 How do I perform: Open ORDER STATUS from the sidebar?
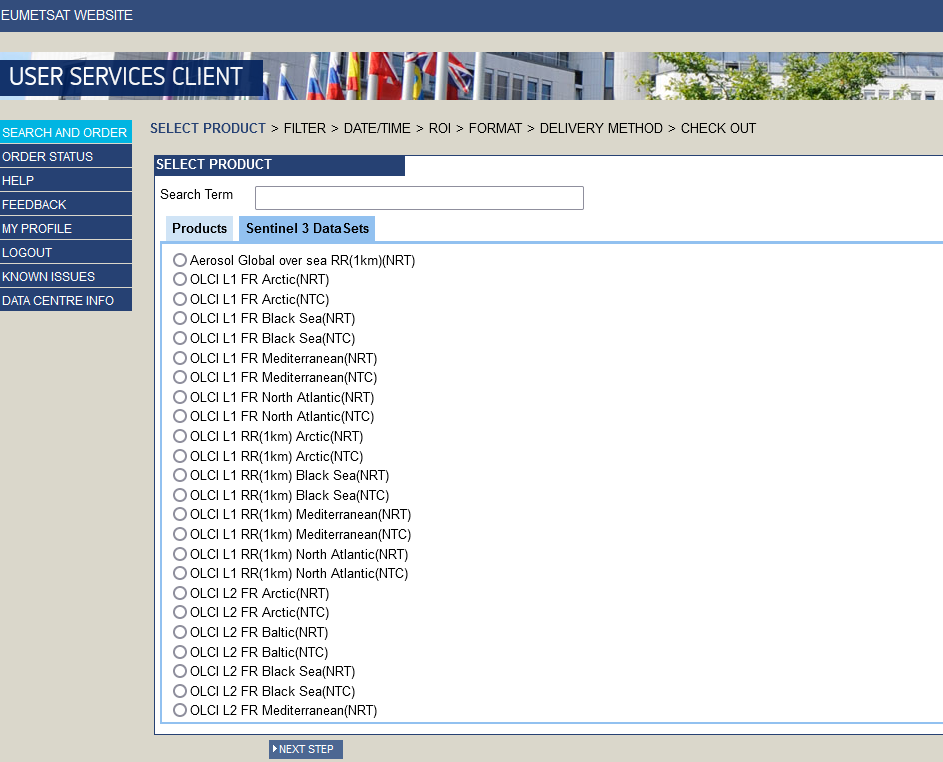coord(46,156)
